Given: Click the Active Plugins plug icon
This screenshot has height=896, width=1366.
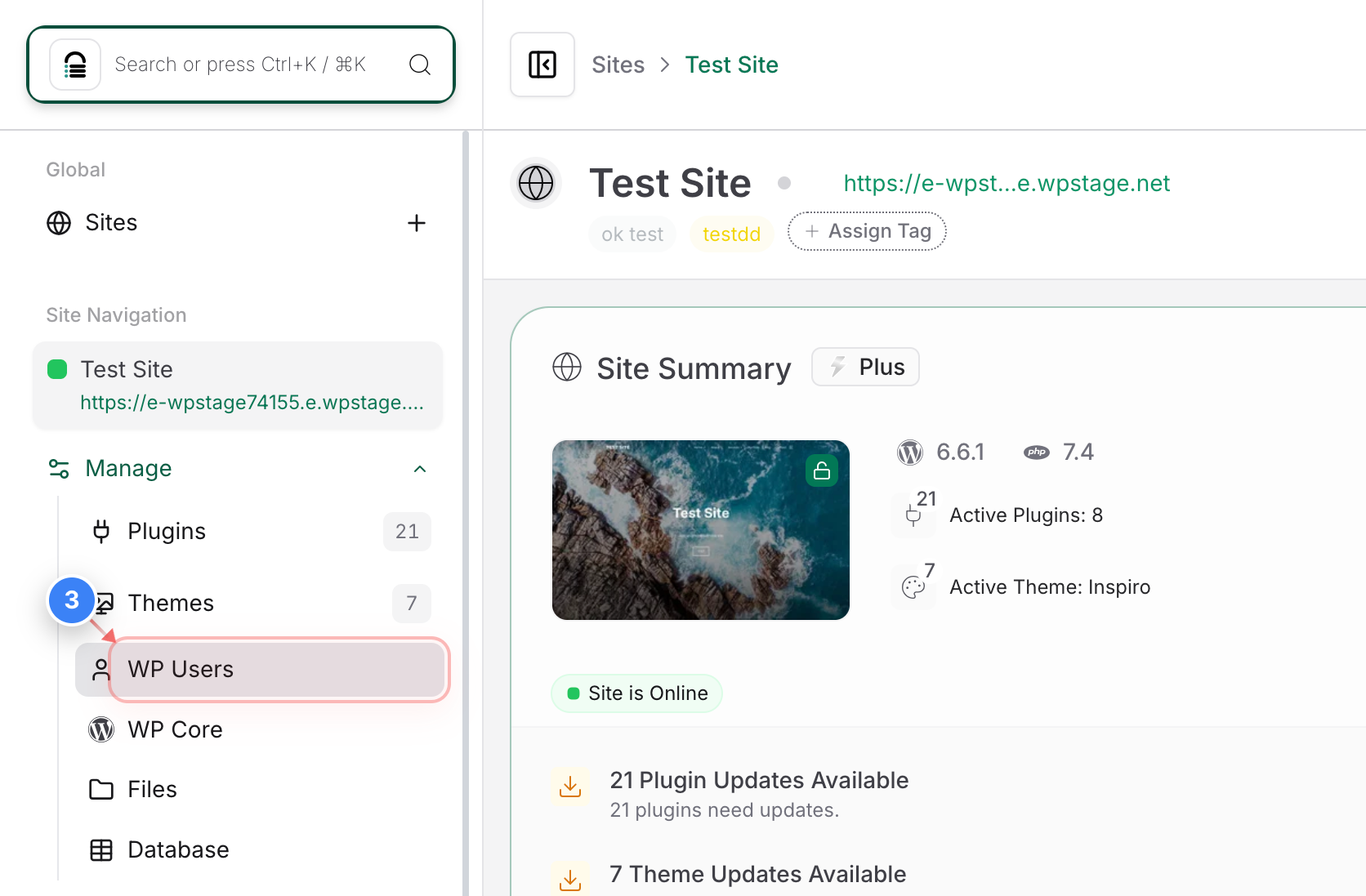Looking at the screenshot, I should 913,515.
